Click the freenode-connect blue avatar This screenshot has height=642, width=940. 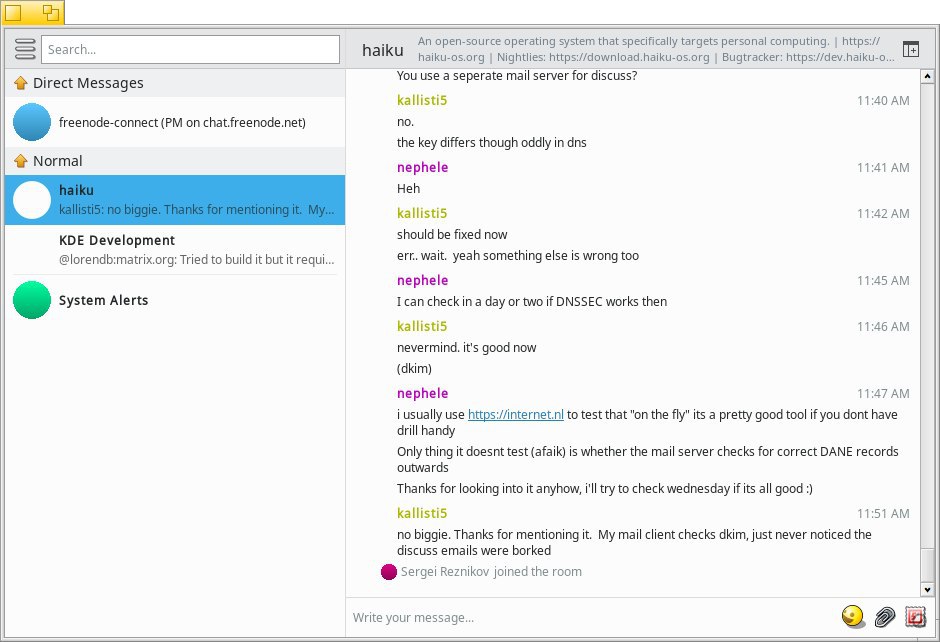32,122
